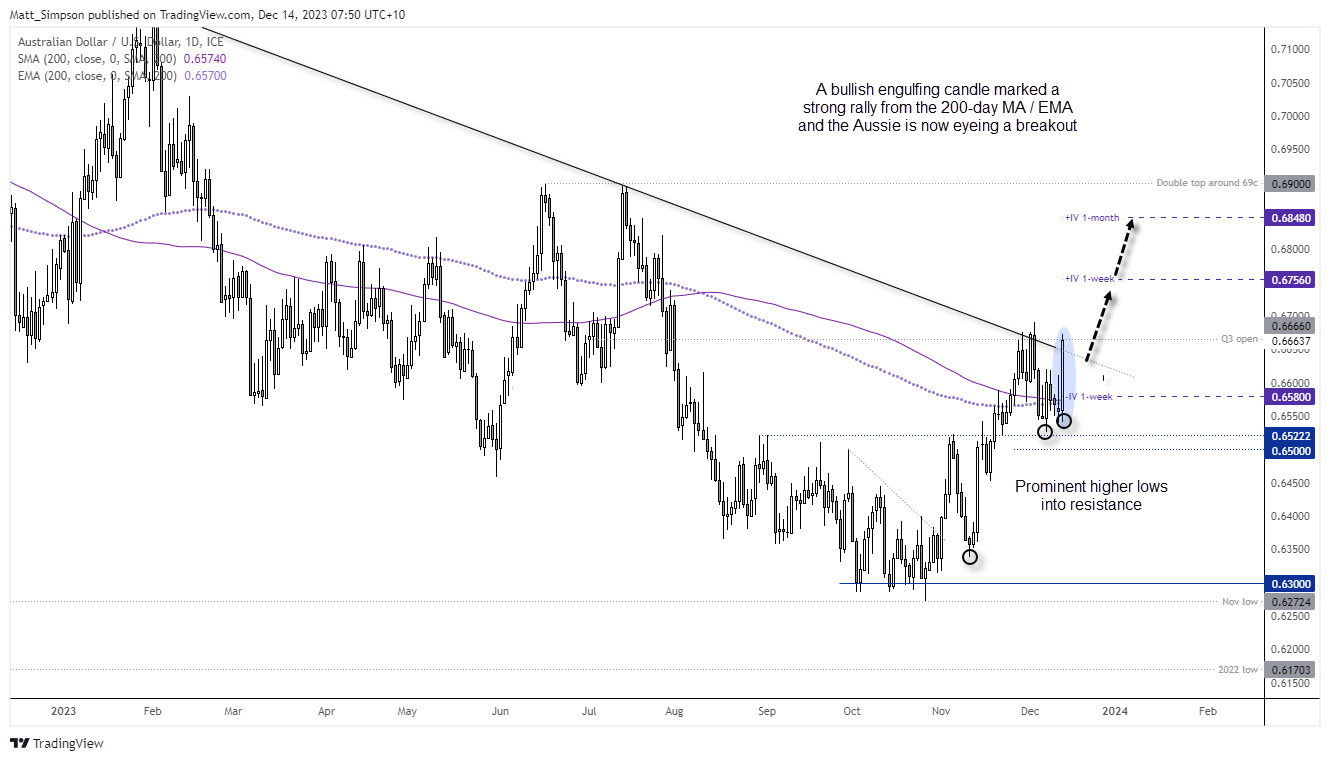Click the 0.61703 2022 low price label
The width and height of the screenshot is (1330, 761).
1290,669
